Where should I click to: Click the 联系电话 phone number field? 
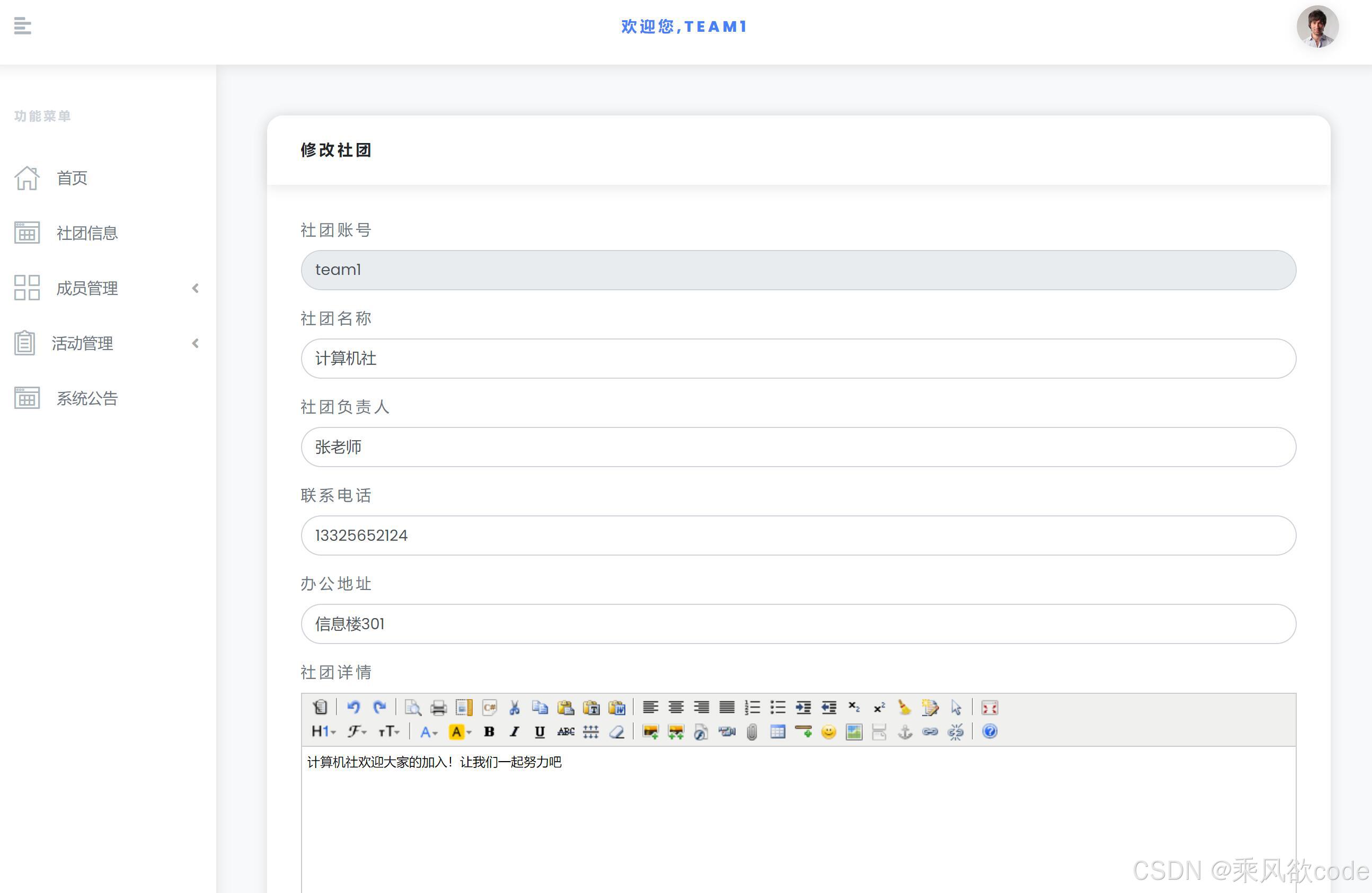(x=795, y=535)
